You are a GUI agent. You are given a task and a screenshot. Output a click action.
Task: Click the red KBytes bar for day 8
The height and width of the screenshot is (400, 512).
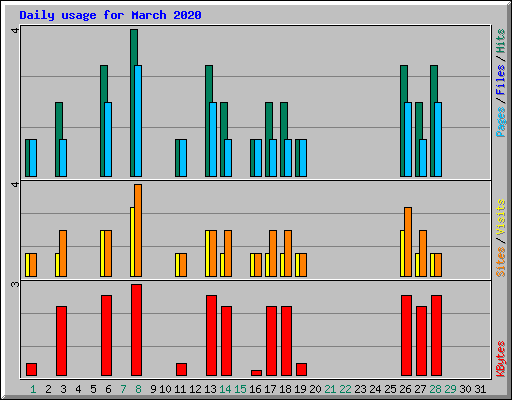click(x=136, y=330)
